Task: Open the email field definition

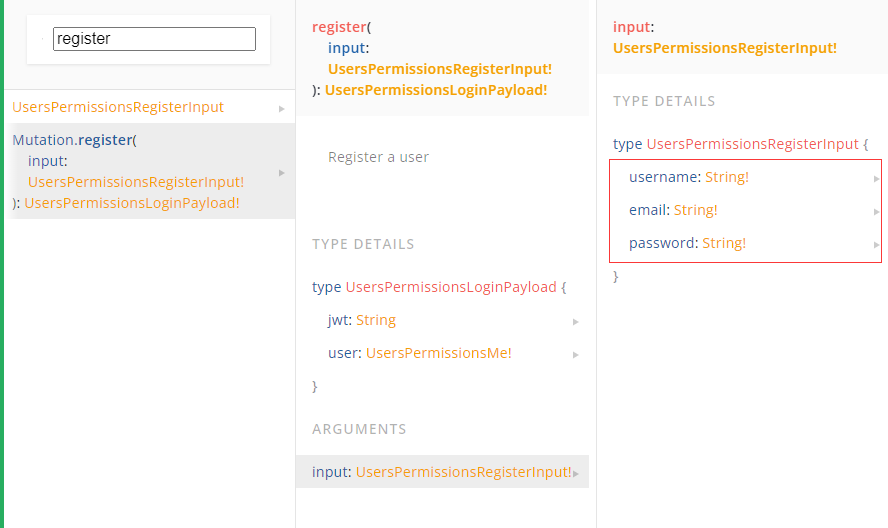Action: click(x=648, y=210)
